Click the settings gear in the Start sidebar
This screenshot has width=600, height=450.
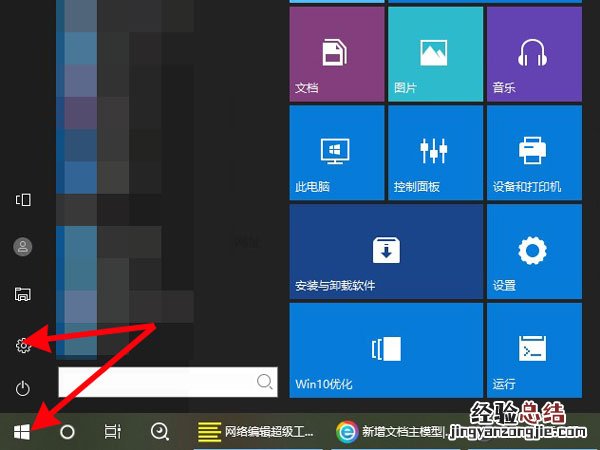click(23, 345)
